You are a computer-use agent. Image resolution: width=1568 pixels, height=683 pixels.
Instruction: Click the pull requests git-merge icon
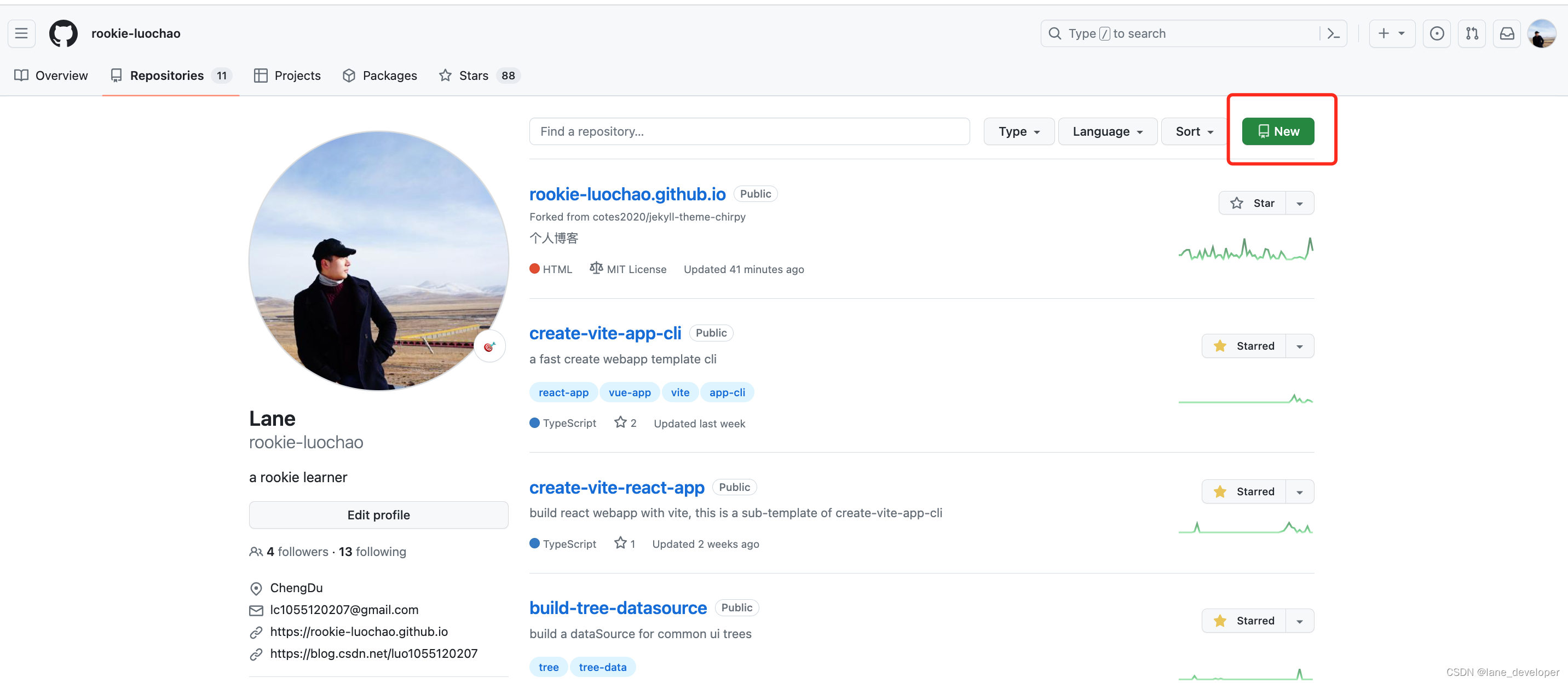[x=1472, y=33]
